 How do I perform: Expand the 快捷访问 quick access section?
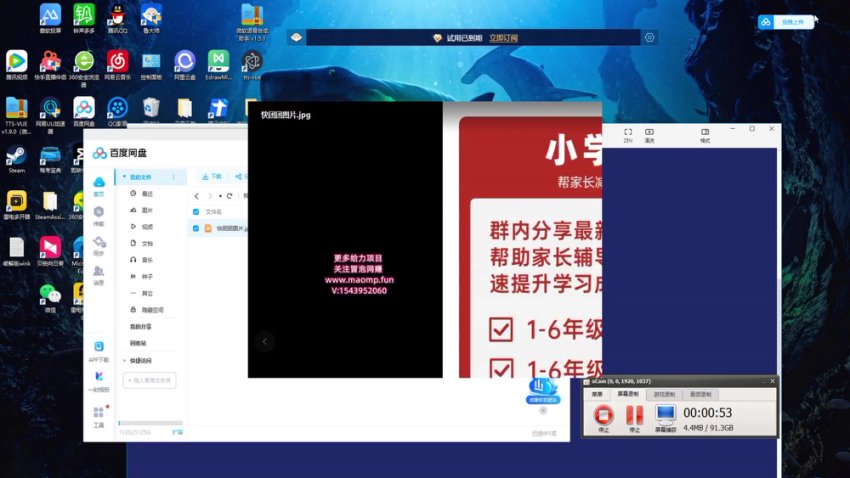(124, 360)
